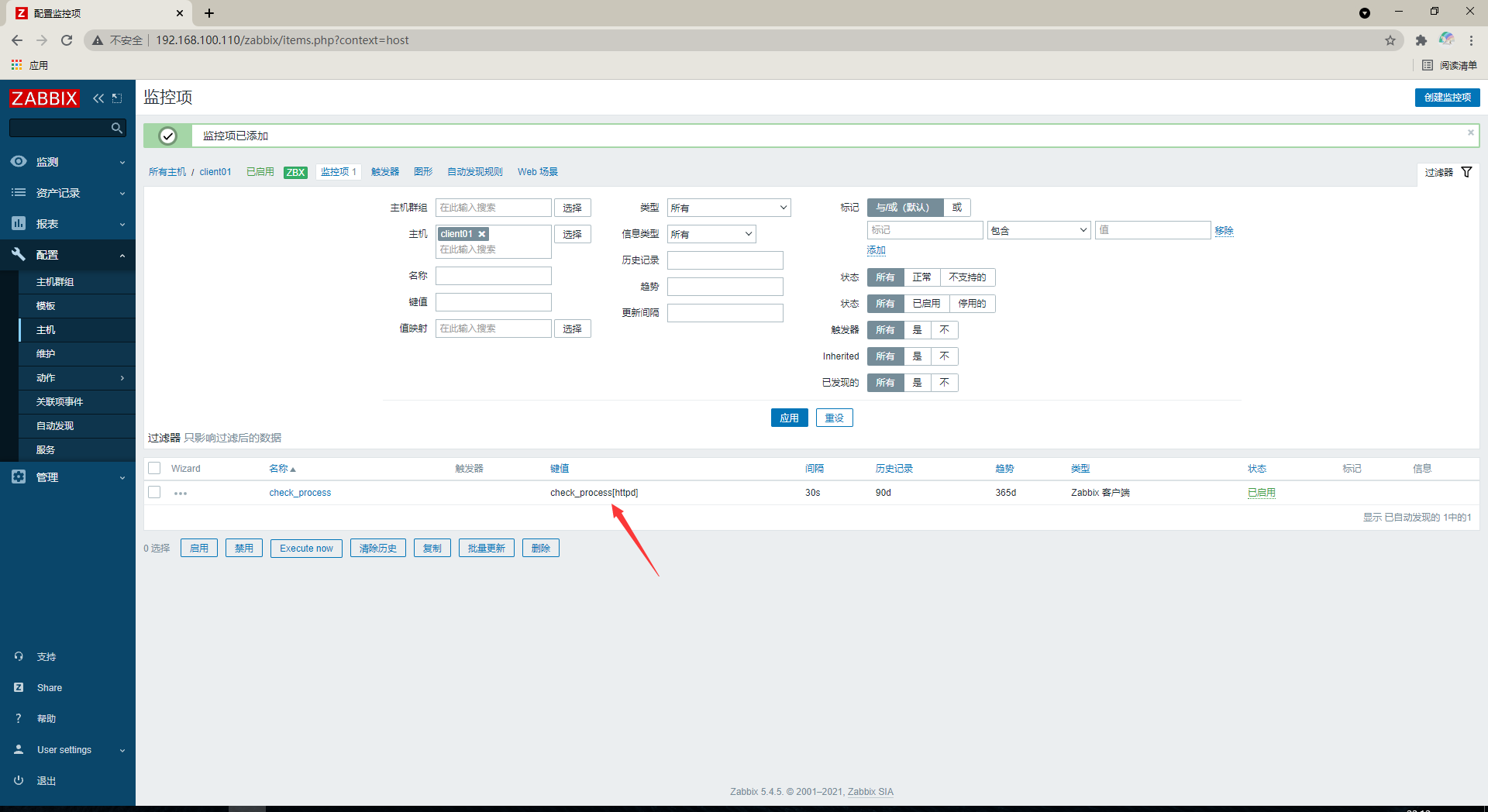Open the check_process item link

tap(300, 493)
